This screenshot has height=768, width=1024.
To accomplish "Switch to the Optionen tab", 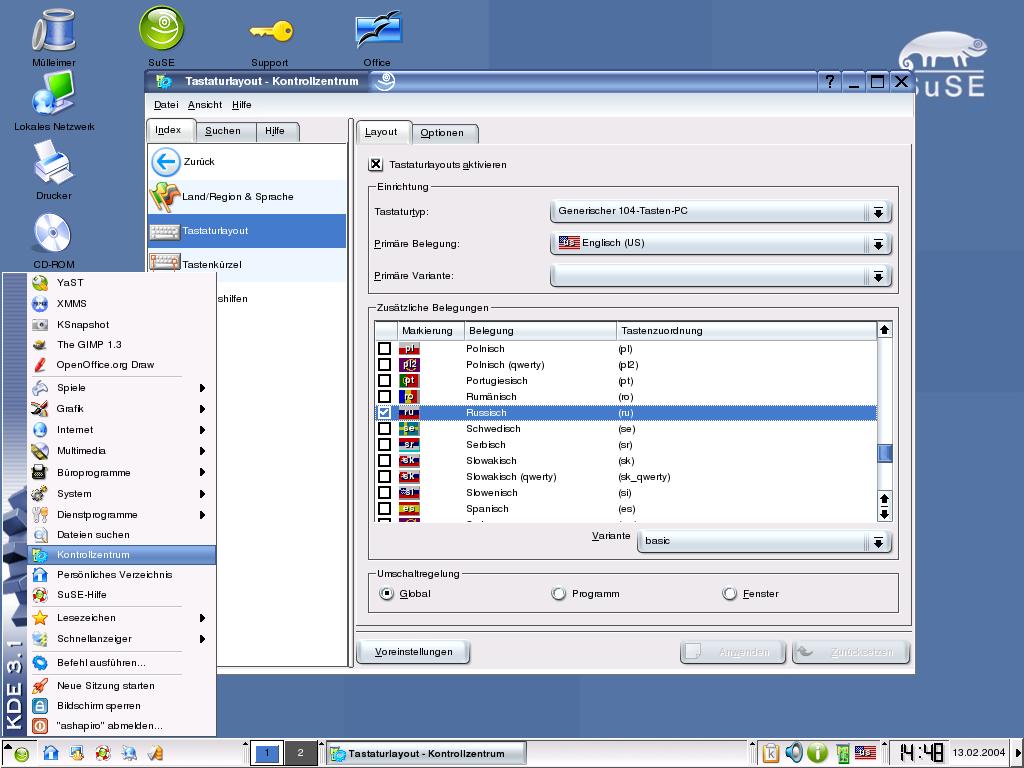I will 444,133.
